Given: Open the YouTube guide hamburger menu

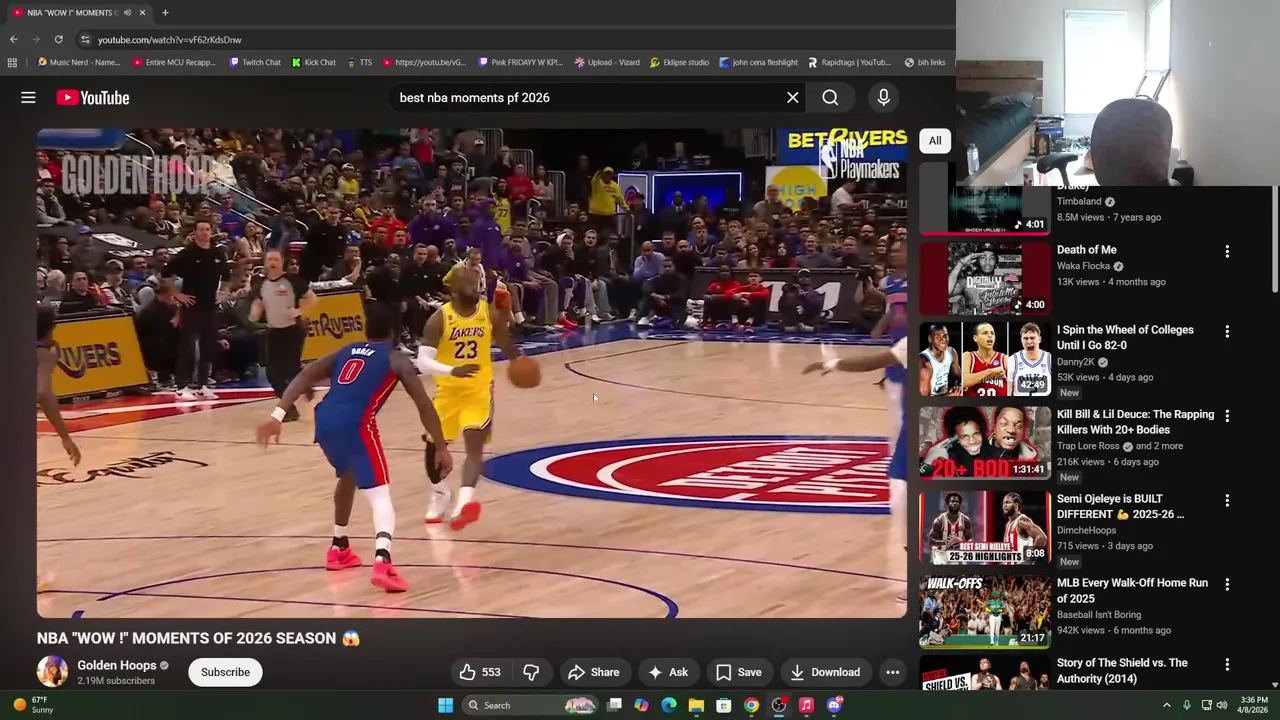Looking at the screenshot, I should pos(28,97).
